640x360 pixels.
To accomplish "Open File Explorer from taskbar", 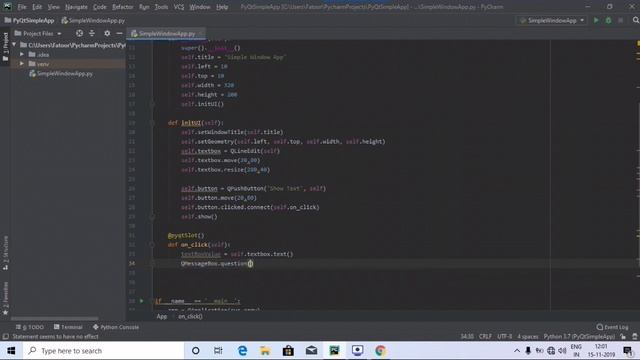I will pyautogui.click(x=265, y=351).
